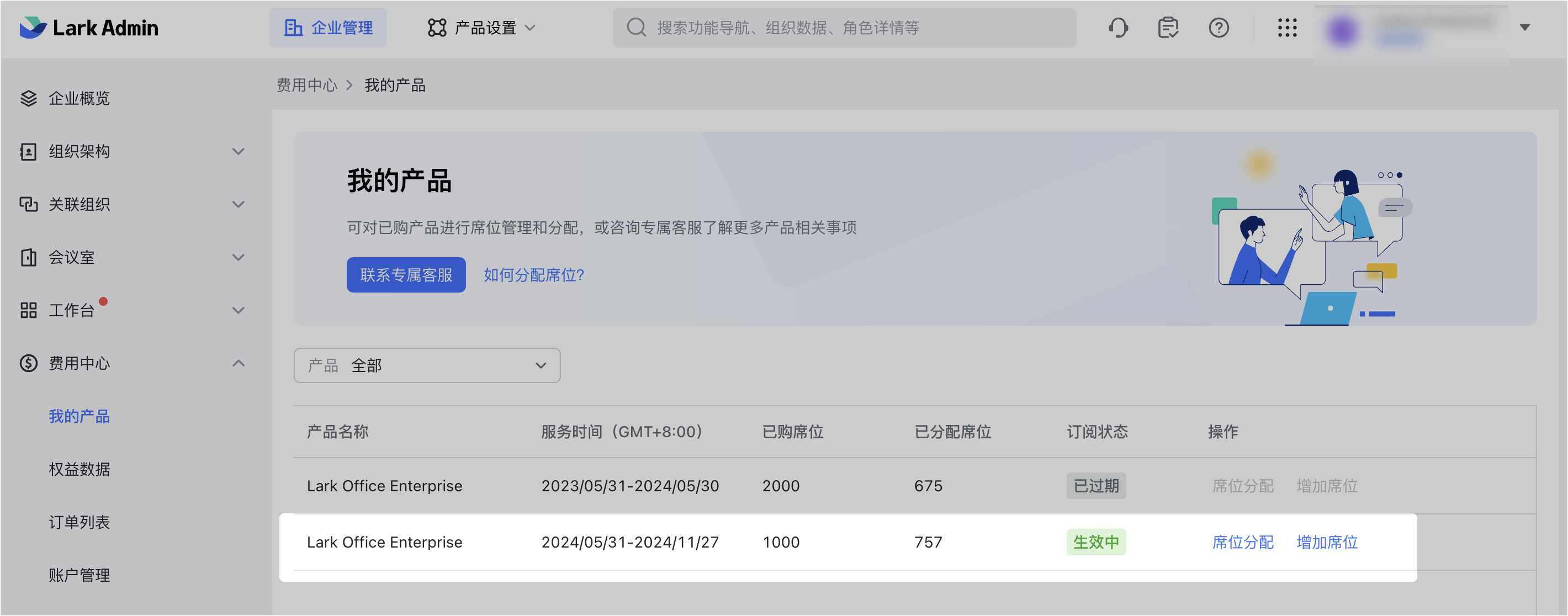Open the help question mark icon
1568x616 pixels.
click(x=1219, y=28)
